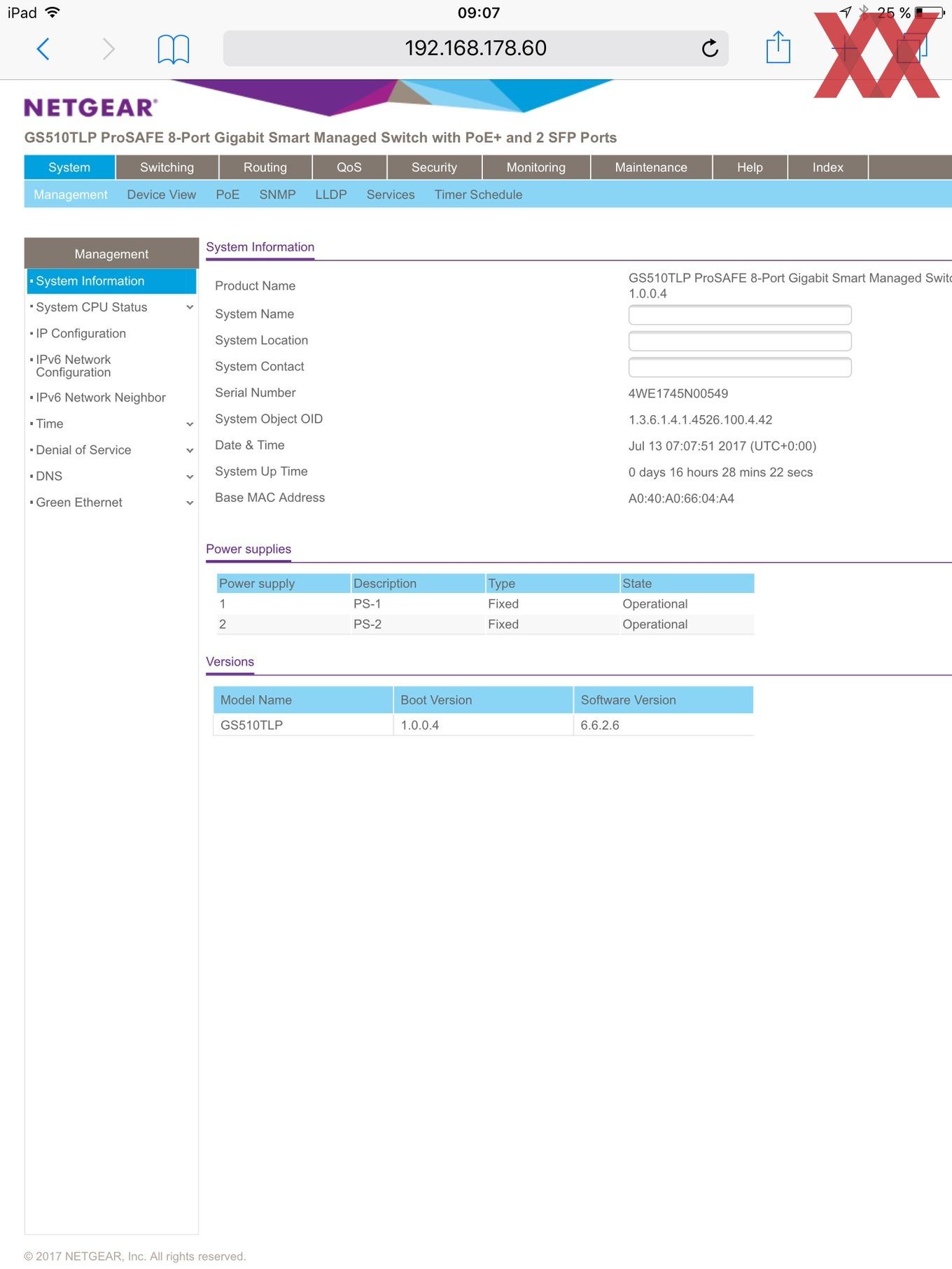Screen dimensions: 952x1269
Task: Click the PS-2 description cell
Action: [x=418, y=624]
